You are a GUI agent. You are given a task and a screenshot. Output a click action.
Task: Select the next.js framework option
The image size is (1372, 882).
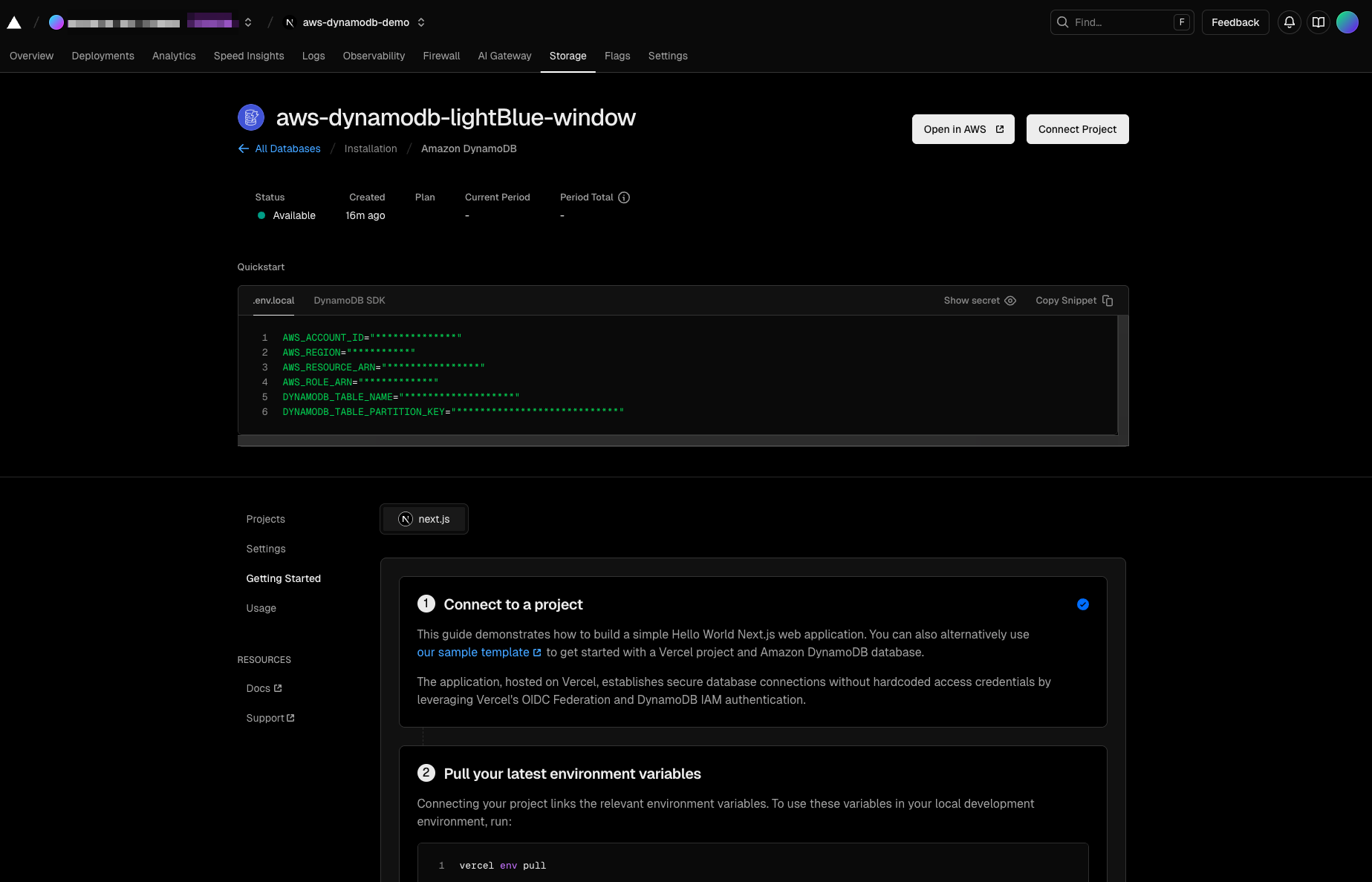[x=424, y=519]
